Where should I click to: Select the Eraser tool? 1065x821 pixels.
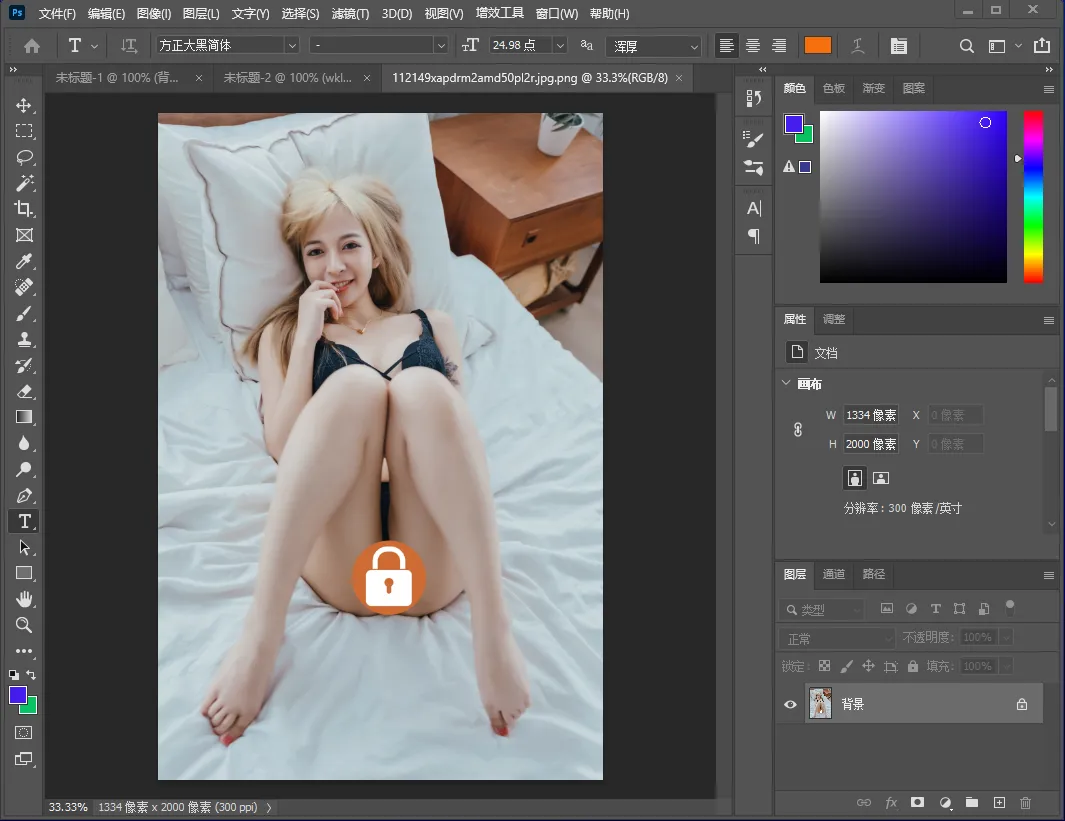pyautogui.click(x=24, y=391)
